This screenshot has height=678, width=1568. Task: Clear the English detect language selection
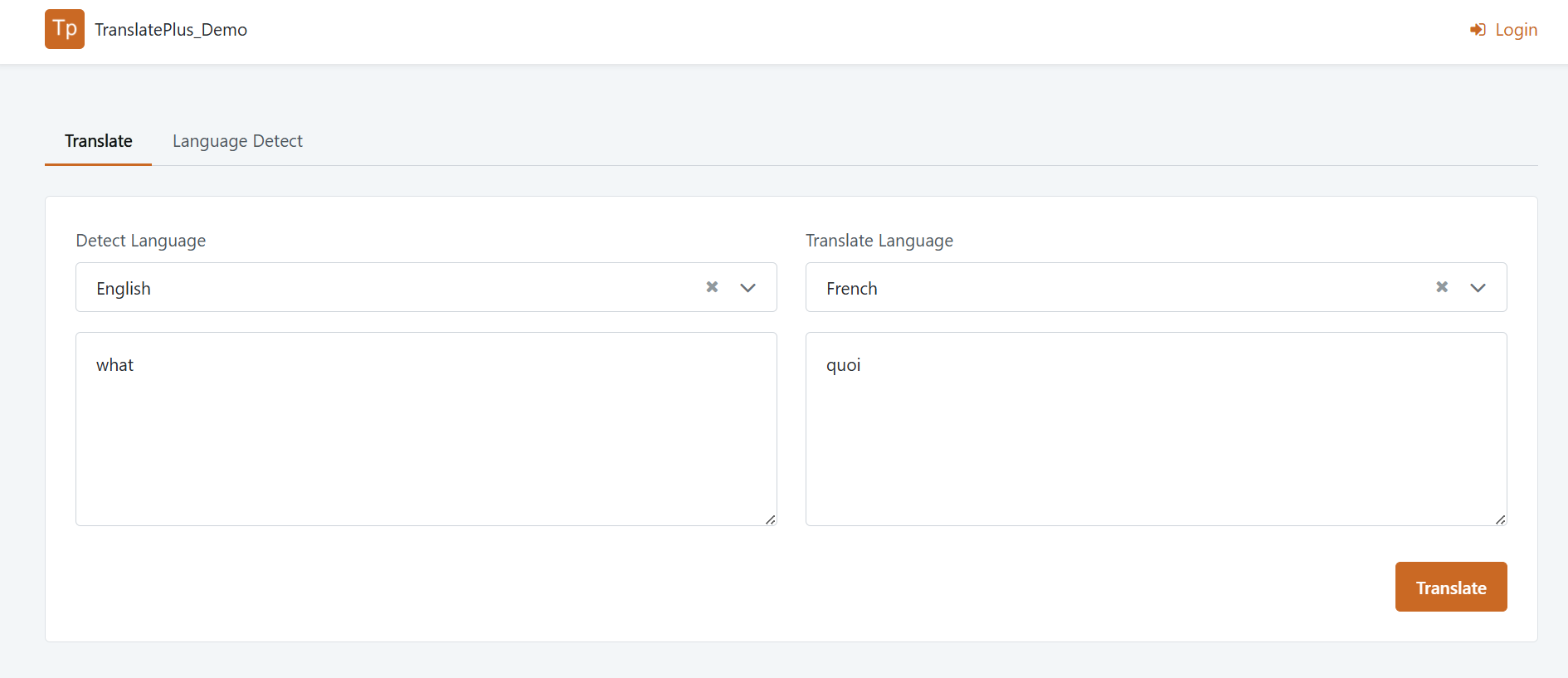coord(712,287)
